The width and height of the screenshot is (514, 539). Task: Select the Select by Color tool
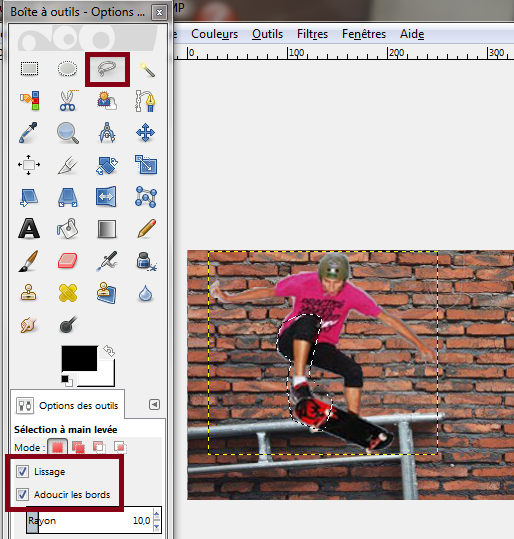click(30, 100)
